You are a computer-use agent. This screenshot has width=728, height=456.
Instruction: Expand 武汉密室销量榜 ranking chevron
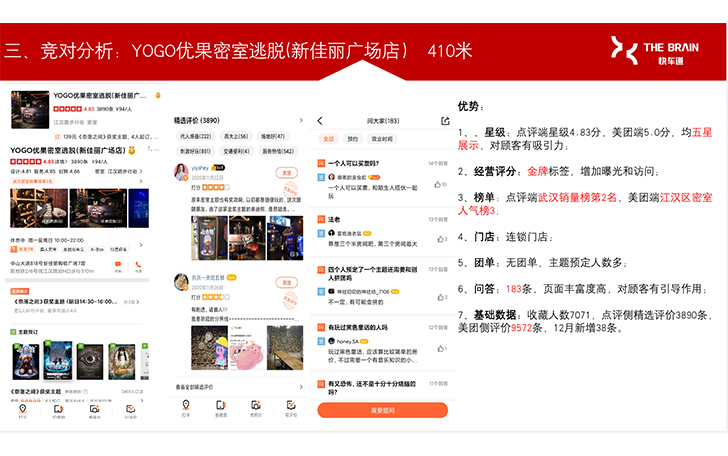(x=141, y=181)
